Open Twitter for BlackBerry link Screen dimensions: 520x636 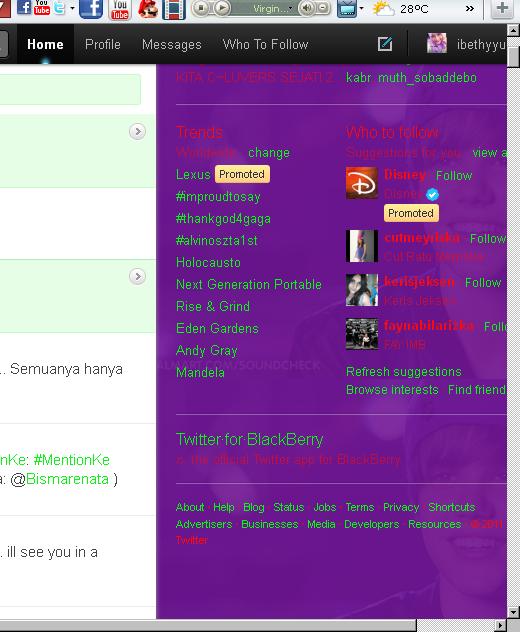(x=249, y=440)
